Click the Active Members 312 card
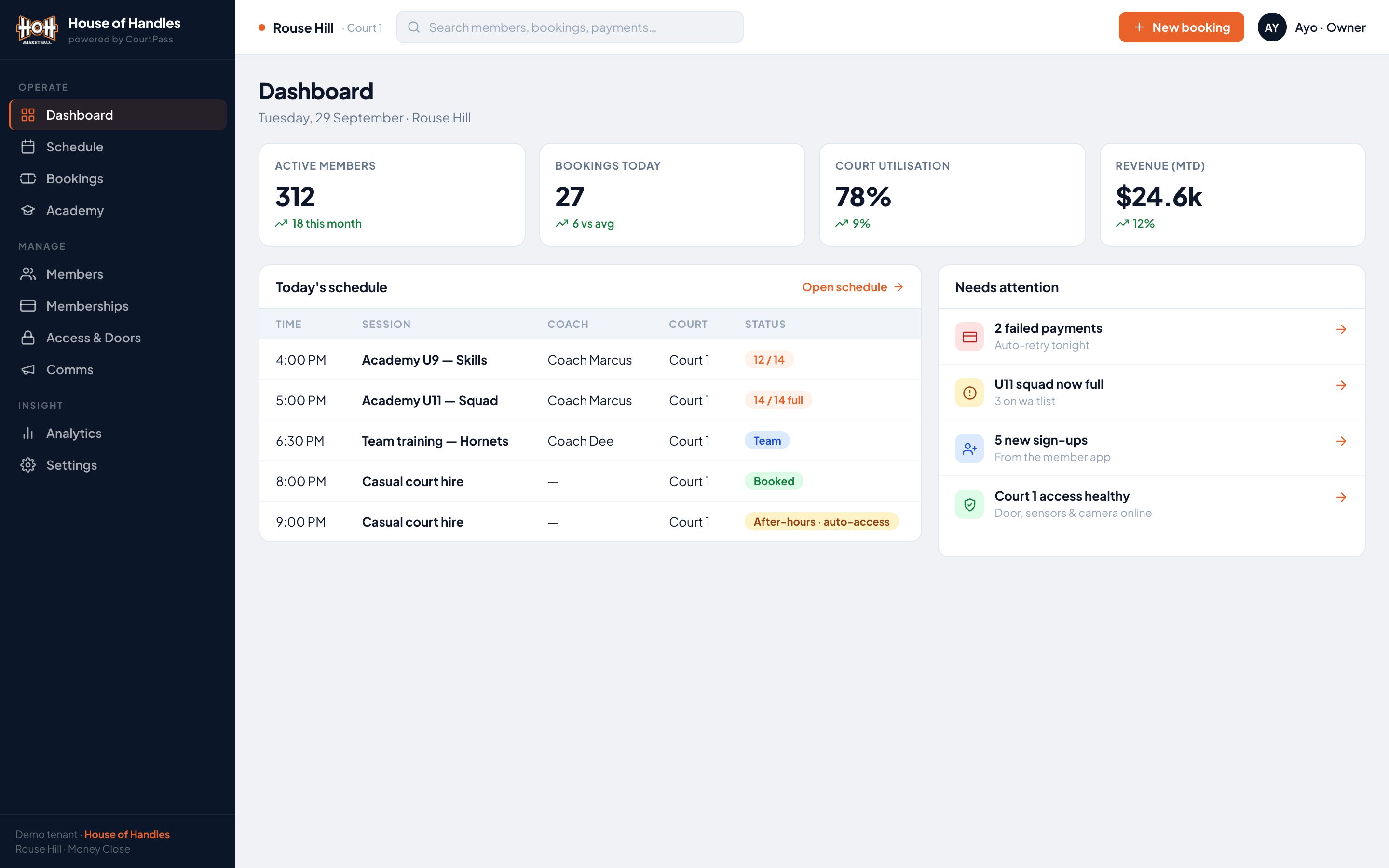Viewport: 1389px width, 868px height. pos(392,195)
